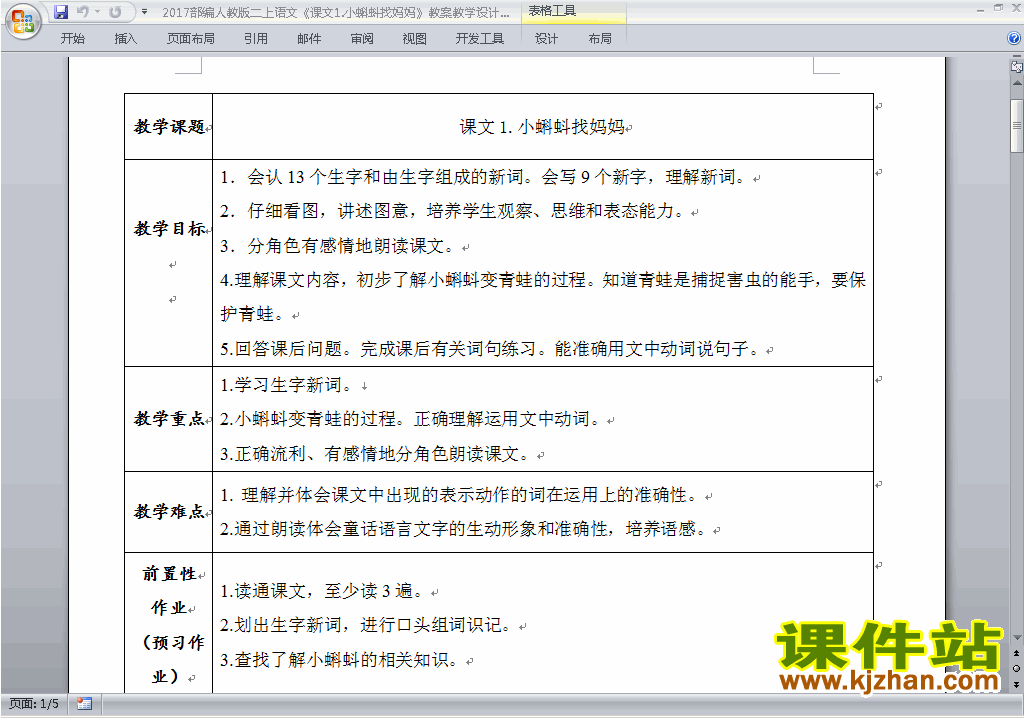Undo the last action
1024x718 pixels.
click(82, 12)
